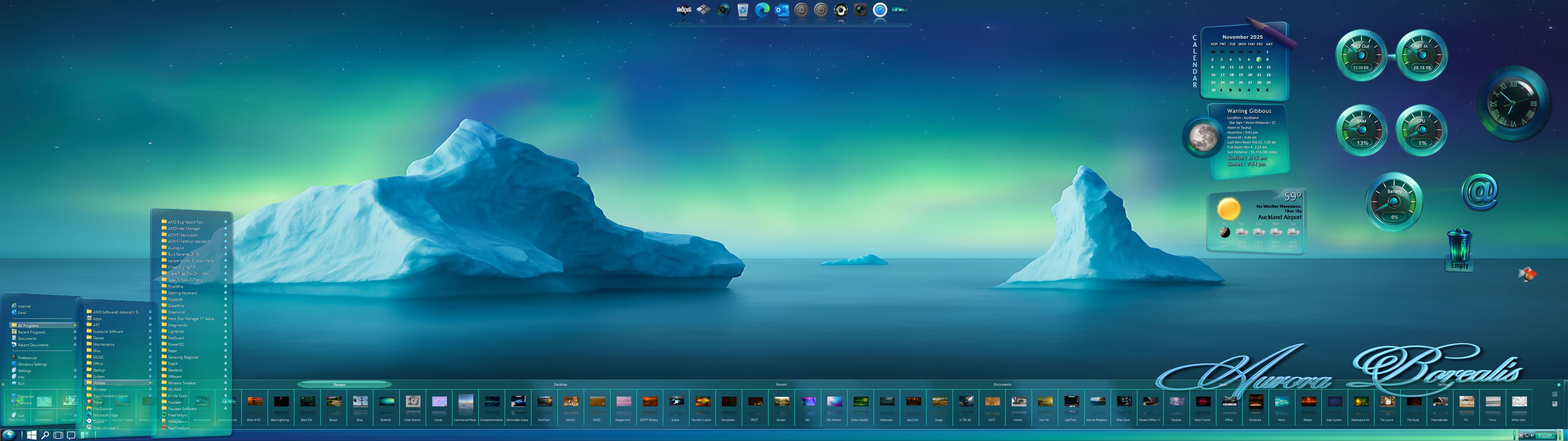The width and height of the screenshot is (1568, 441).
Task: Click the power button dock icon
Action: click(x=821, y=10)
